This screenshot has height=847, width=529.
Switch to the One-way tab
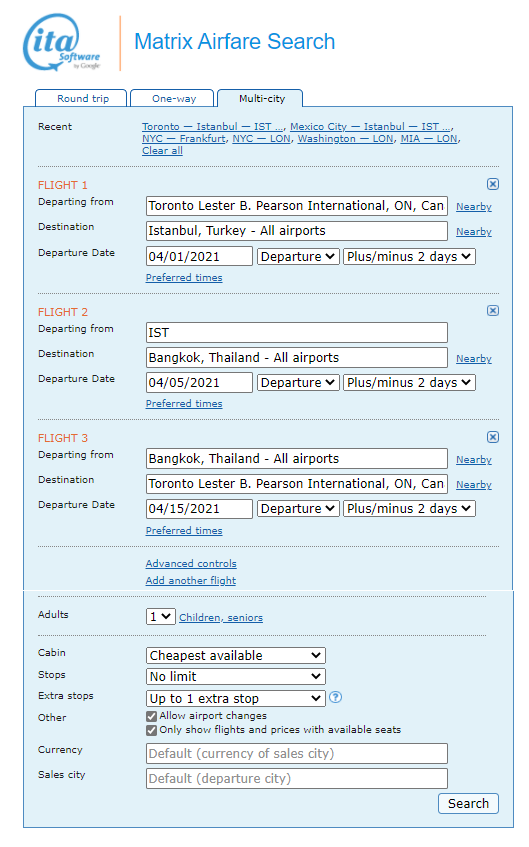173,98
